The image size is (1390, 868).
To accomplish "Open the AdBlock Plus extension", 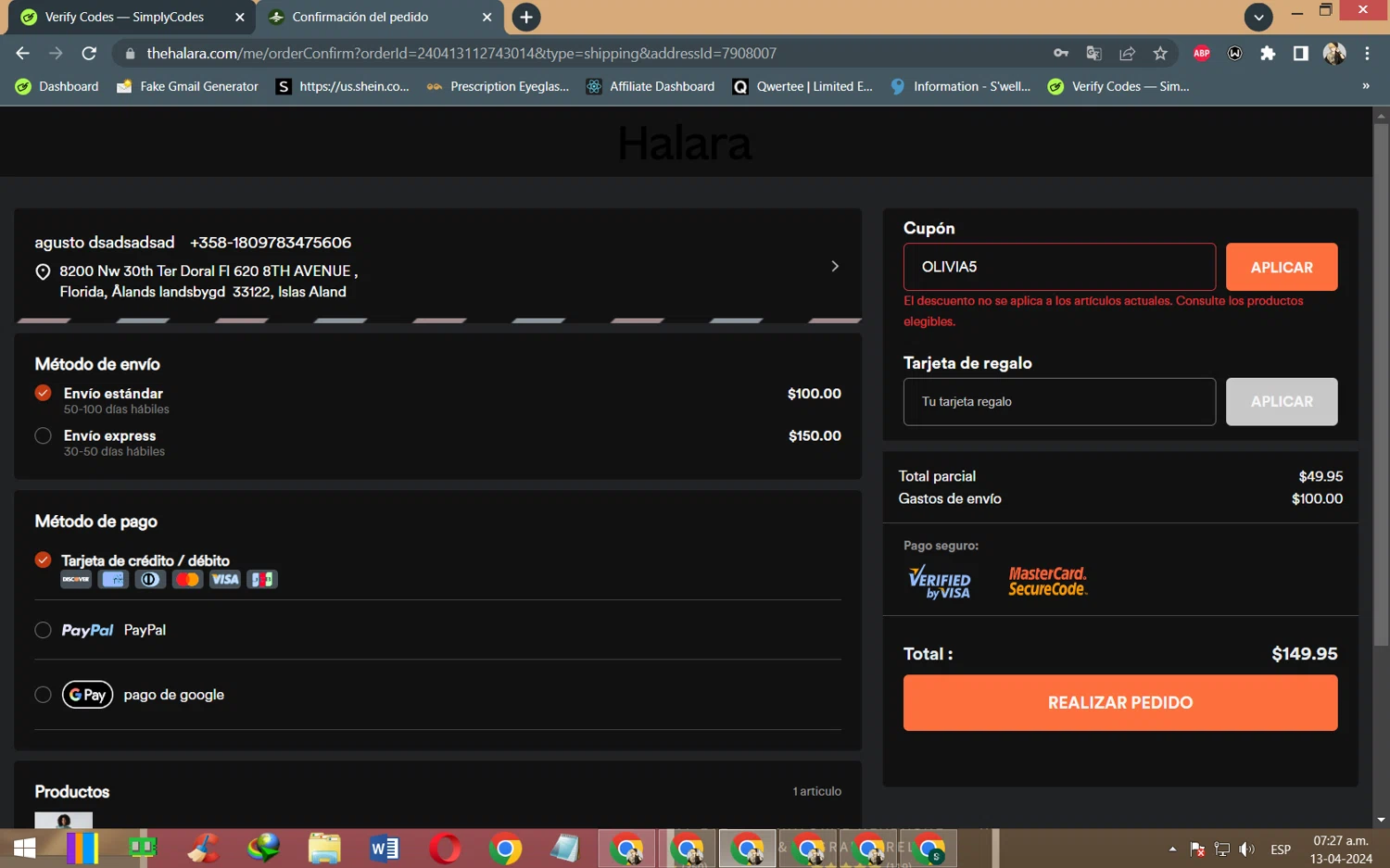I will [1202, 54].
